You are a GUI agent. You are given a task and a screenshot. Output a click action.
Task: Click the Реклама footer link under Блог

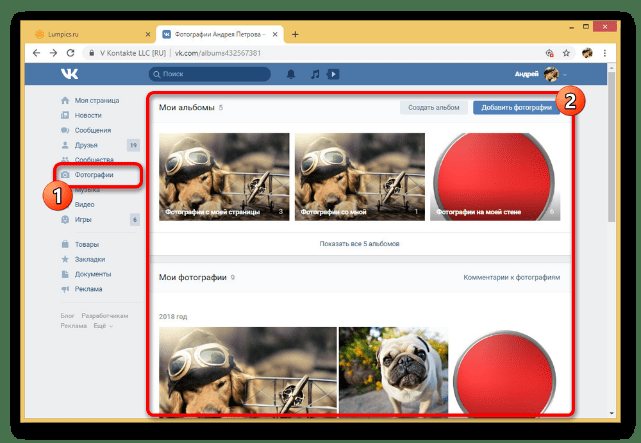point(74,326)
